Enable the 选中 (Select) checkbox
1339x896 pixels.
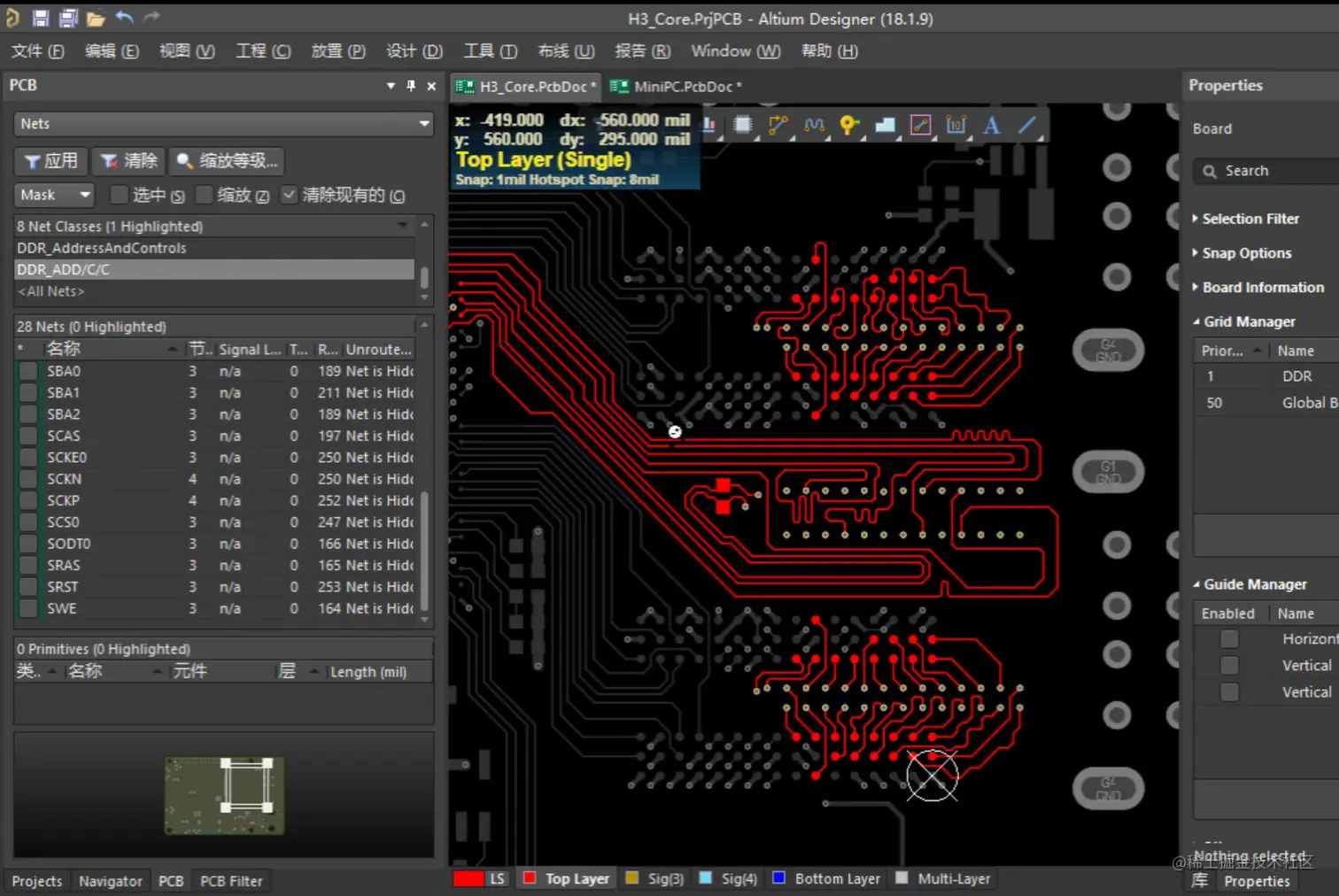click(120, 195)
